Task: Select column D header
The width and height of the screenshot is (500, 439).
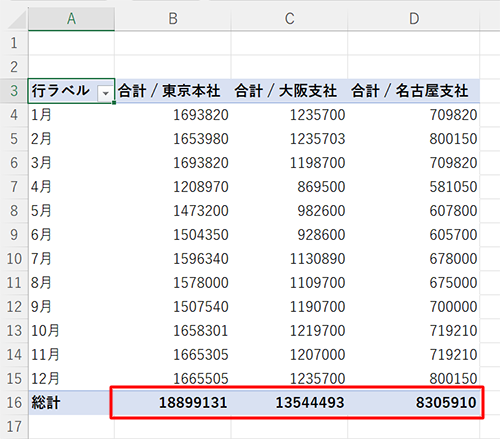Action: click(x=414, y=19)
